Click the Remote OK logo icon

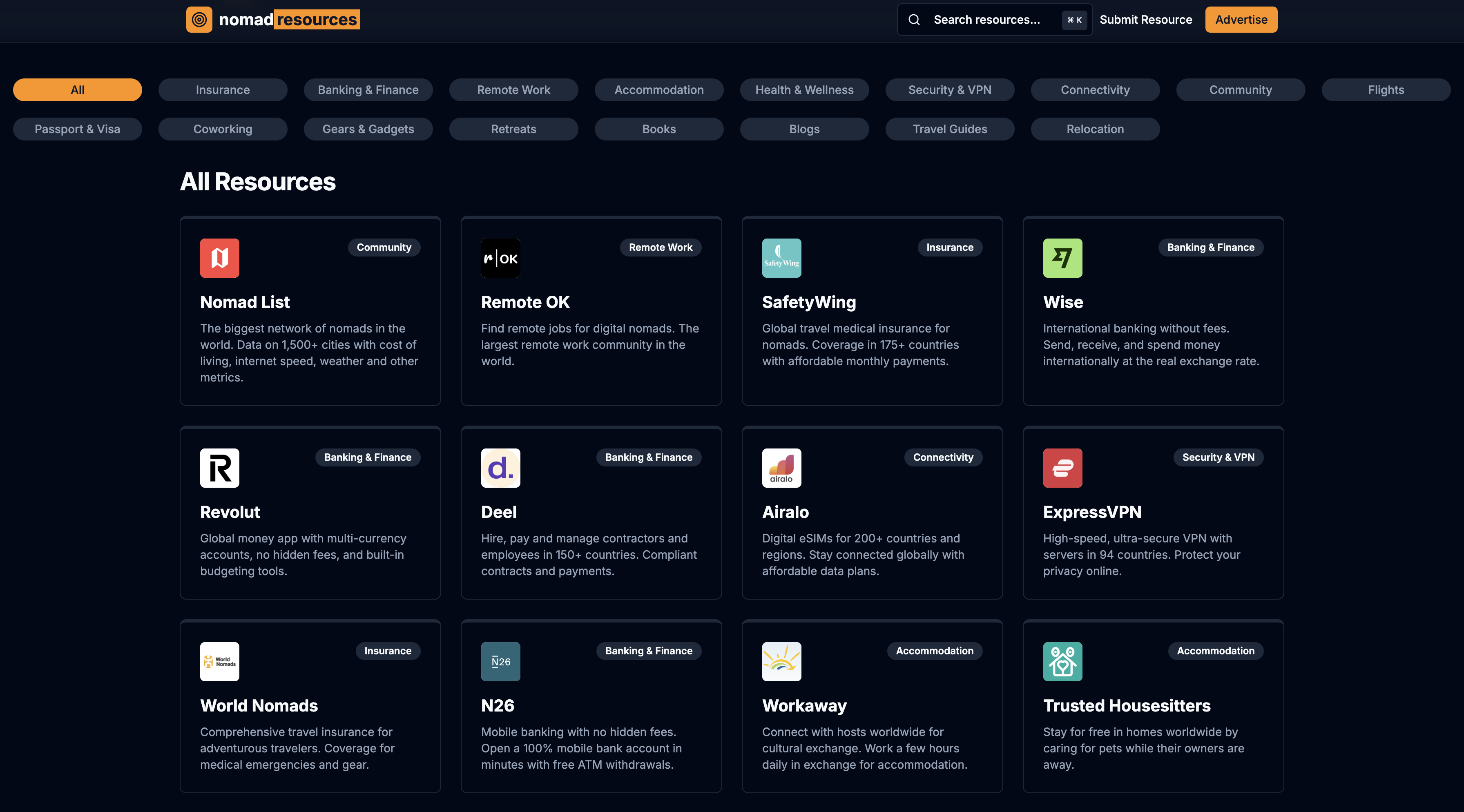point(500,258)
